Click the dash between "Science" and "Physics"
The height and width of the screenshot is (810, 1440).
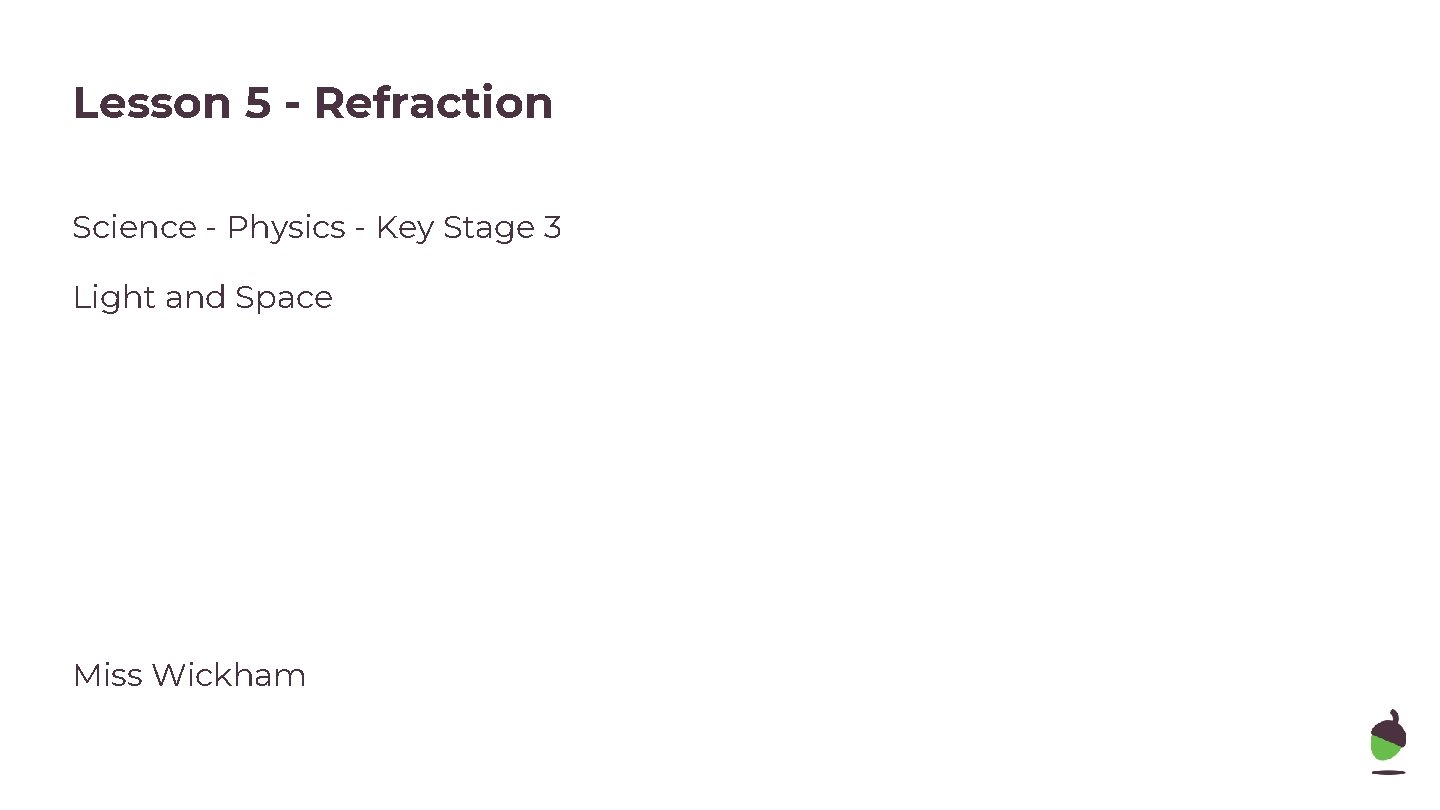click(x=212, y=230)
